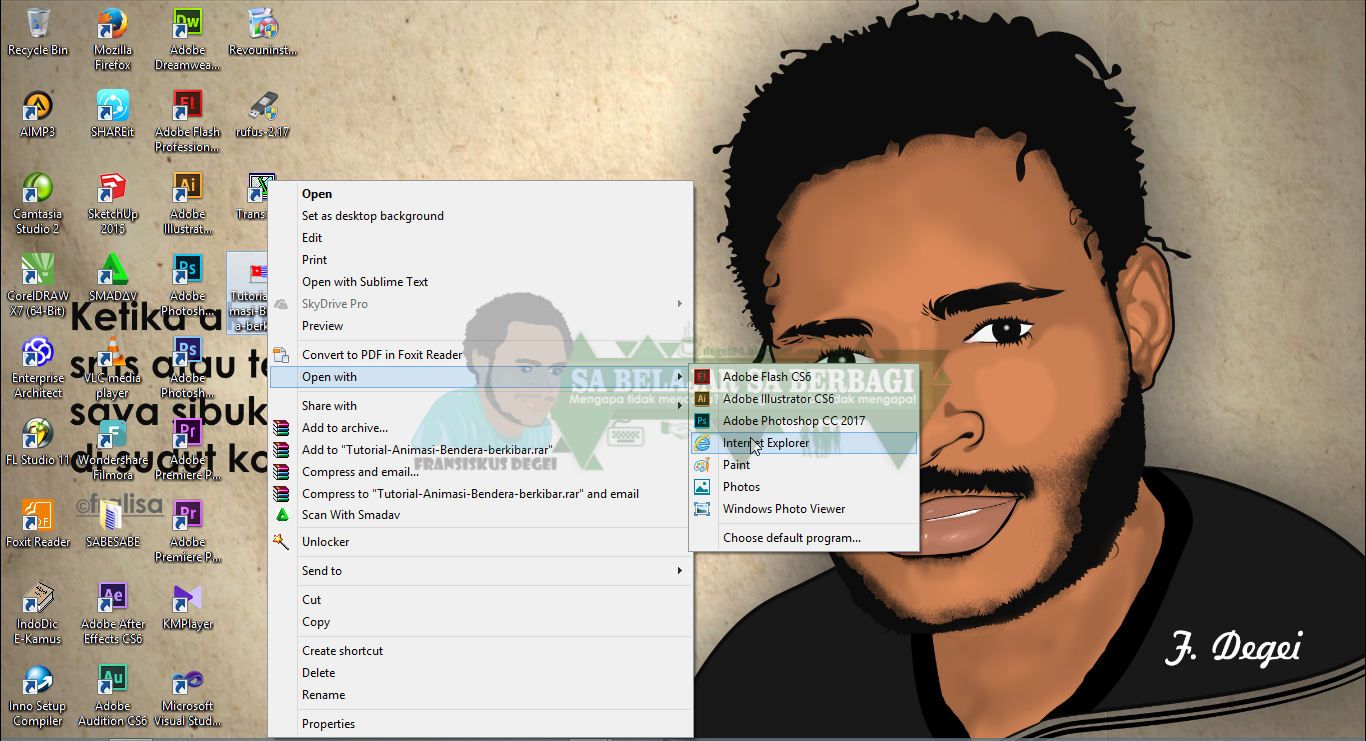Open with Windows Photo Viewer
This screenshot has height=741, width=1366.
tap(804, 509)
